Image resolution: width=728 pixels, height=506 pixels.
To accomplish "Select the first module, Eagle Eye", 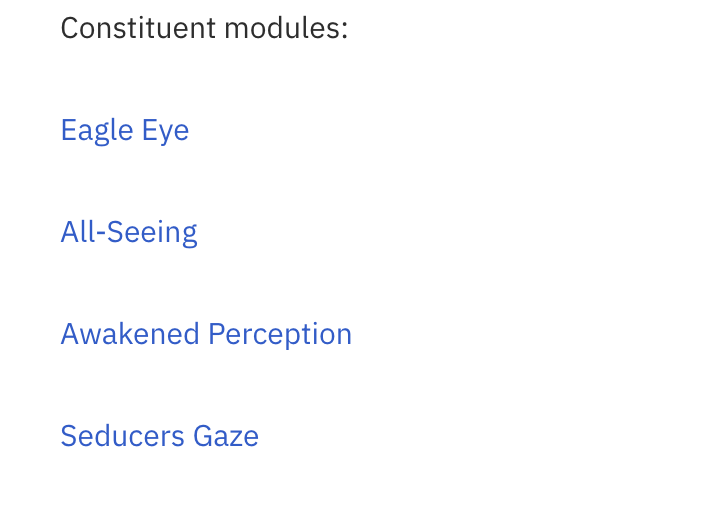I will pyautogui.click(x=125, y=130).
